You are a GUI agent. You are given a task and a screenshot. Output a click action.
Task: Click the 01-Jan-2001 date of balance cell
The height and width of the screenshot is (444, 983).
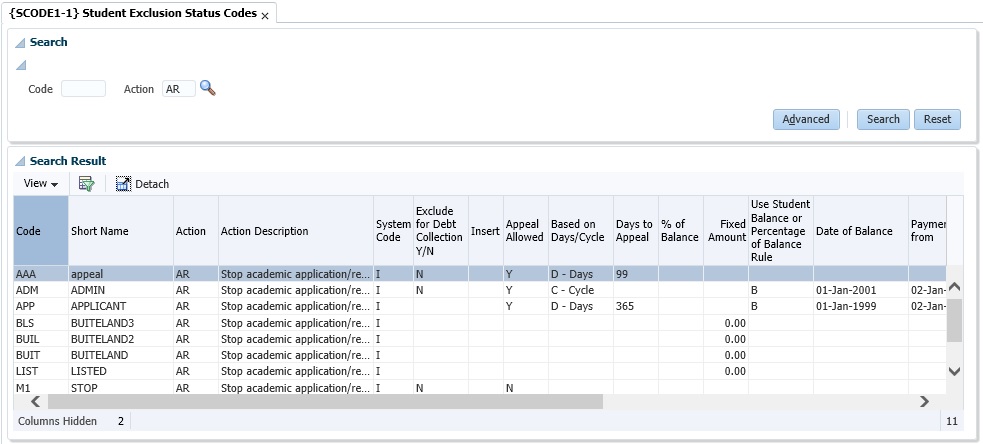pyautogui.click(x=861, y=290)
